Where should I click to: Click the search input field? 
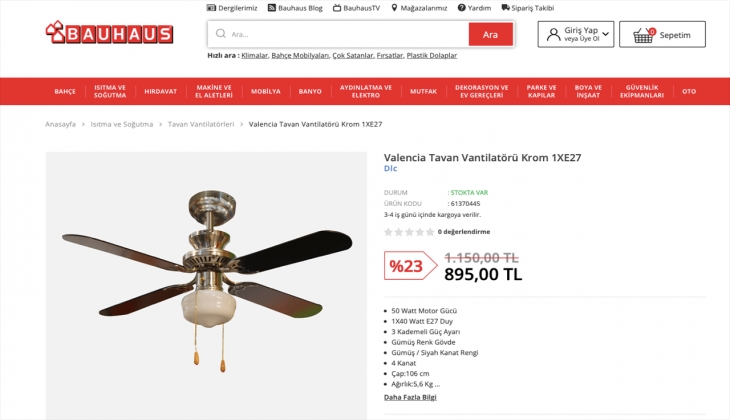pyautogui.click(x=338, y=34)
